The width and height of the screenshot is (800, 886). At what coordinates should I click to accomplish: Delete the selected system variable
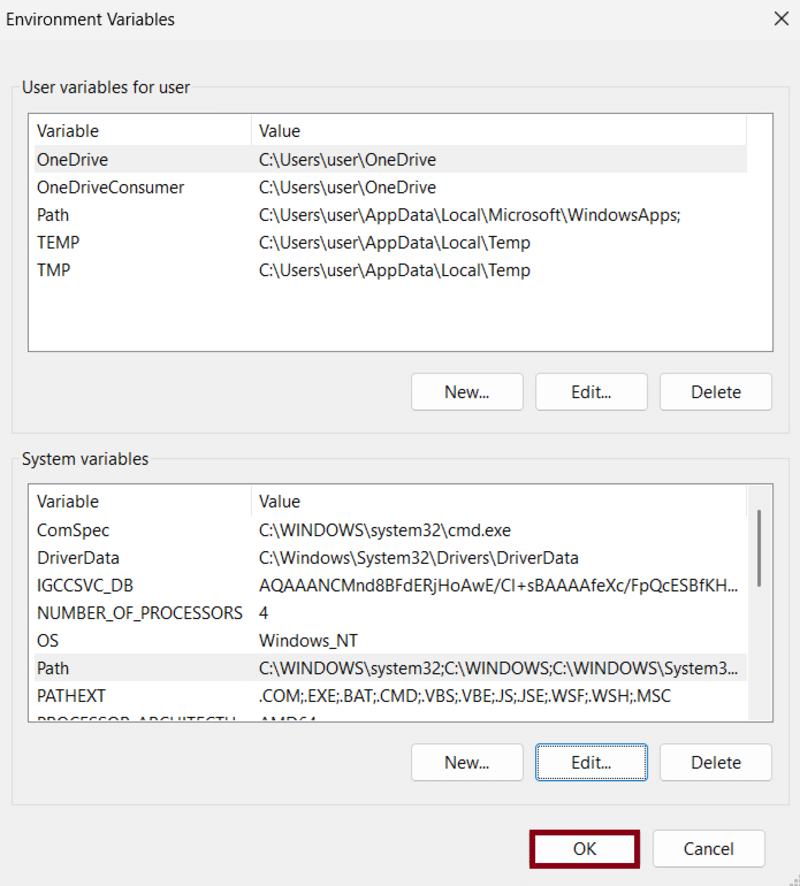715,762
